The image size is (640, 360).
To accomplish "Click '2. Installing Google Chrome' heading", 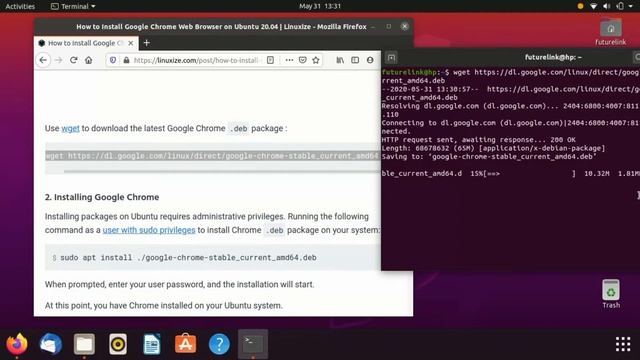I will tap(102, 197).
